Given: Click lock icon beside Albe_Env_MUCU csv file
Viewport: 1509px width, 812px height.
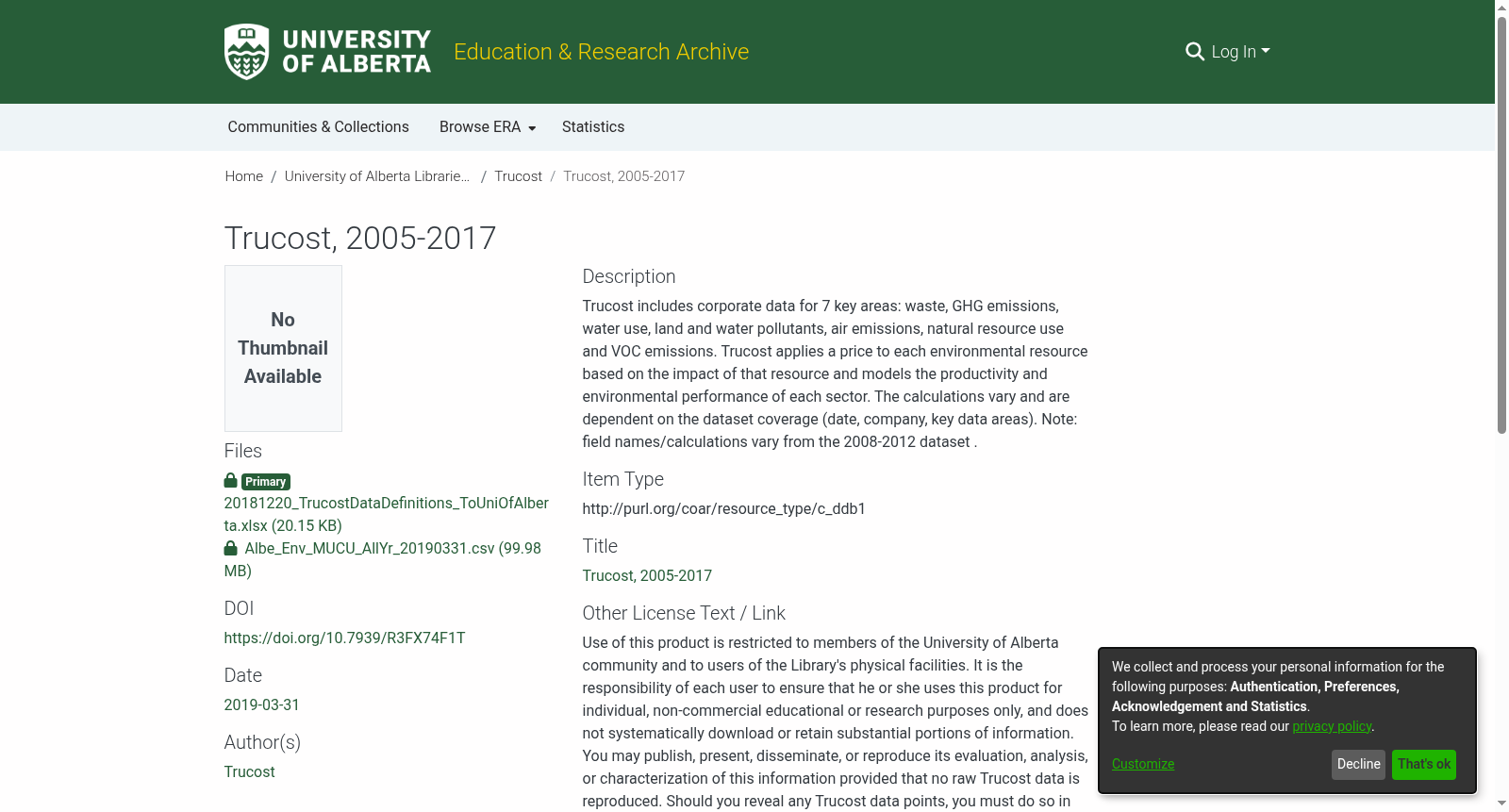Looking at the screenshot, I should [230, 548].
